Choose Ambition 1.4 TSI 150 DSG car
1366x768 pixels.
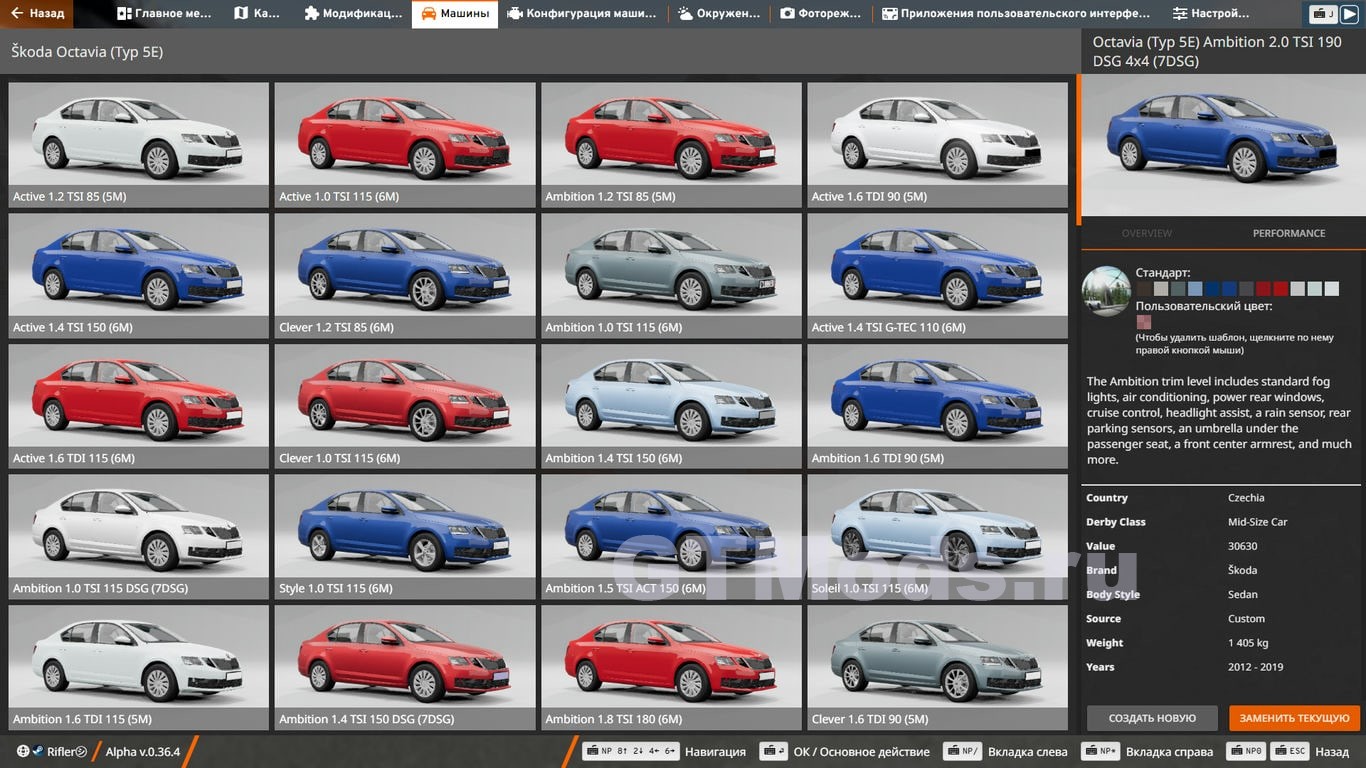tap(405, 667)
